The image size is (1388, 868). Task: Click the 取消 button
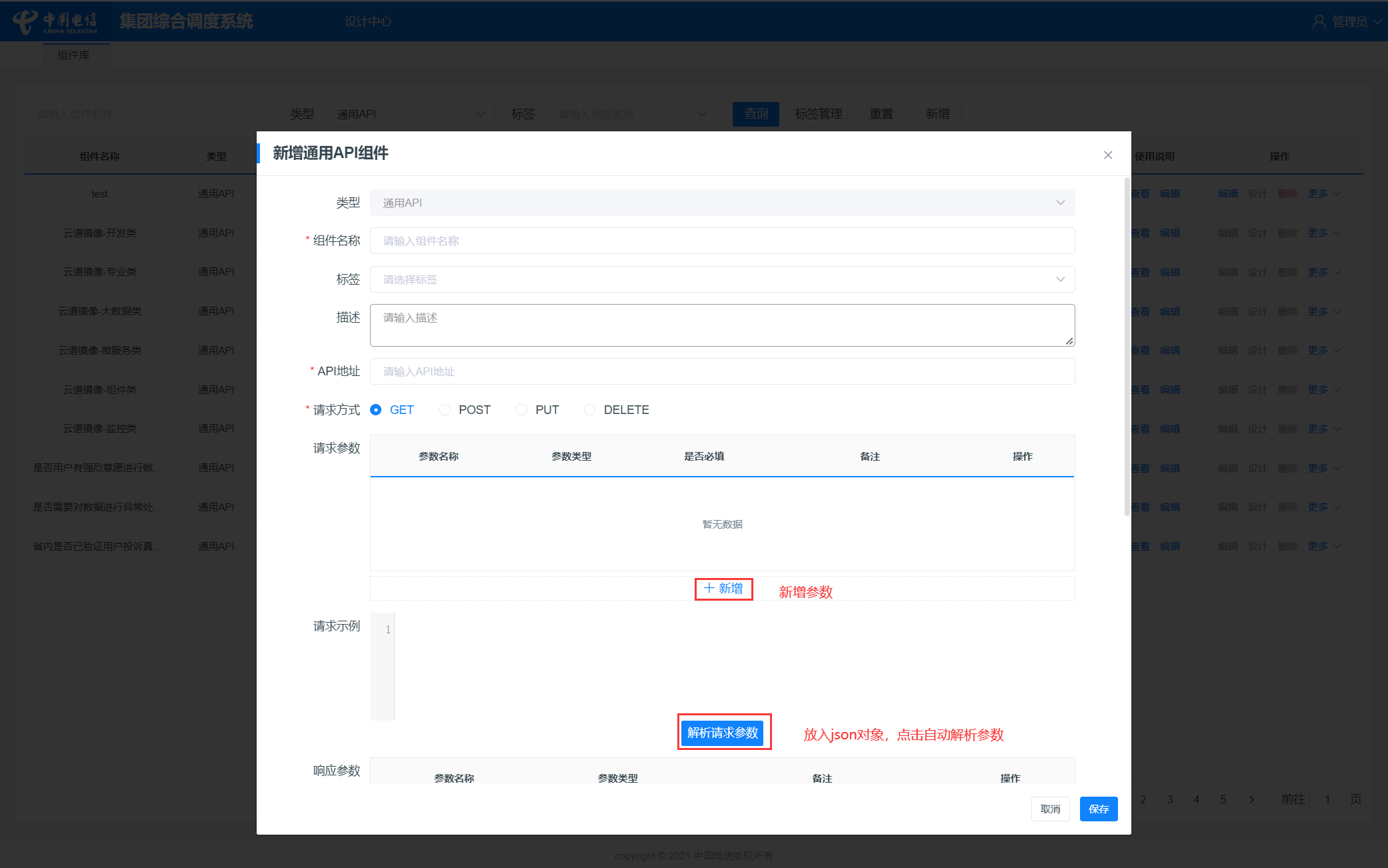click(x=1051, y=809)
